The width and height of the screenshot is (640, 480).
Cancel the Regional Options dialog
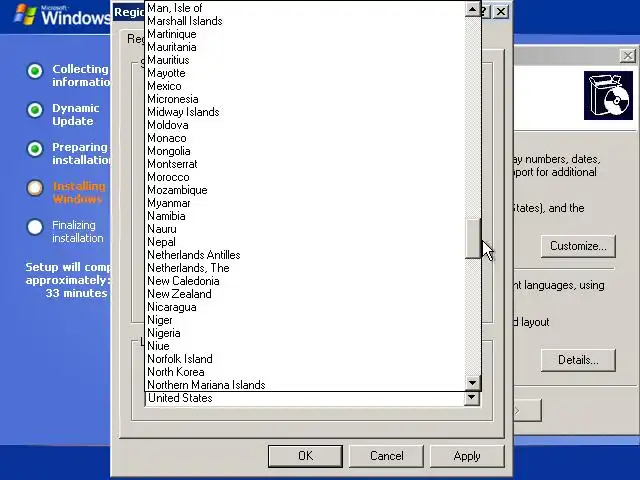(x=386, y=456)
